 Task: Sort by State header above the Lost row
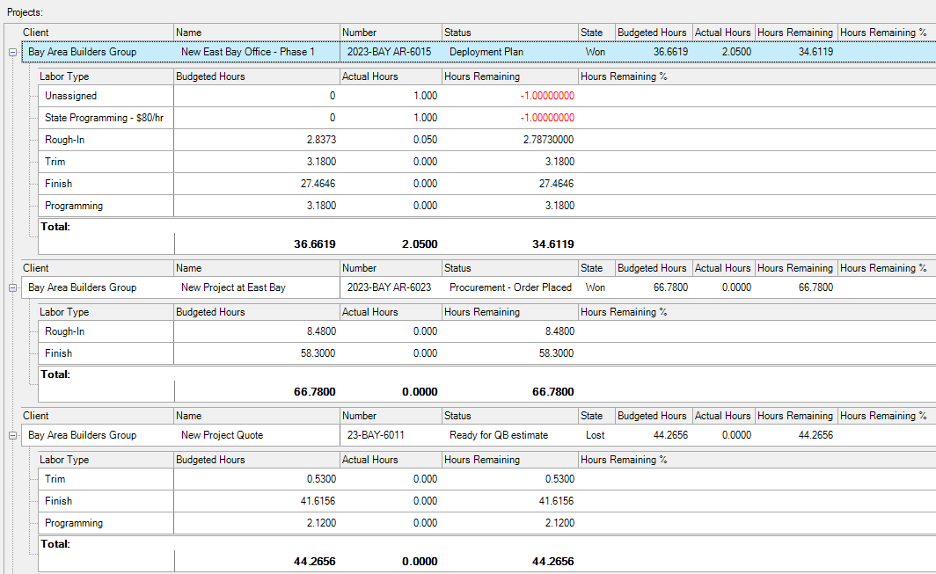pyautogui.click(x=596, y=416)
